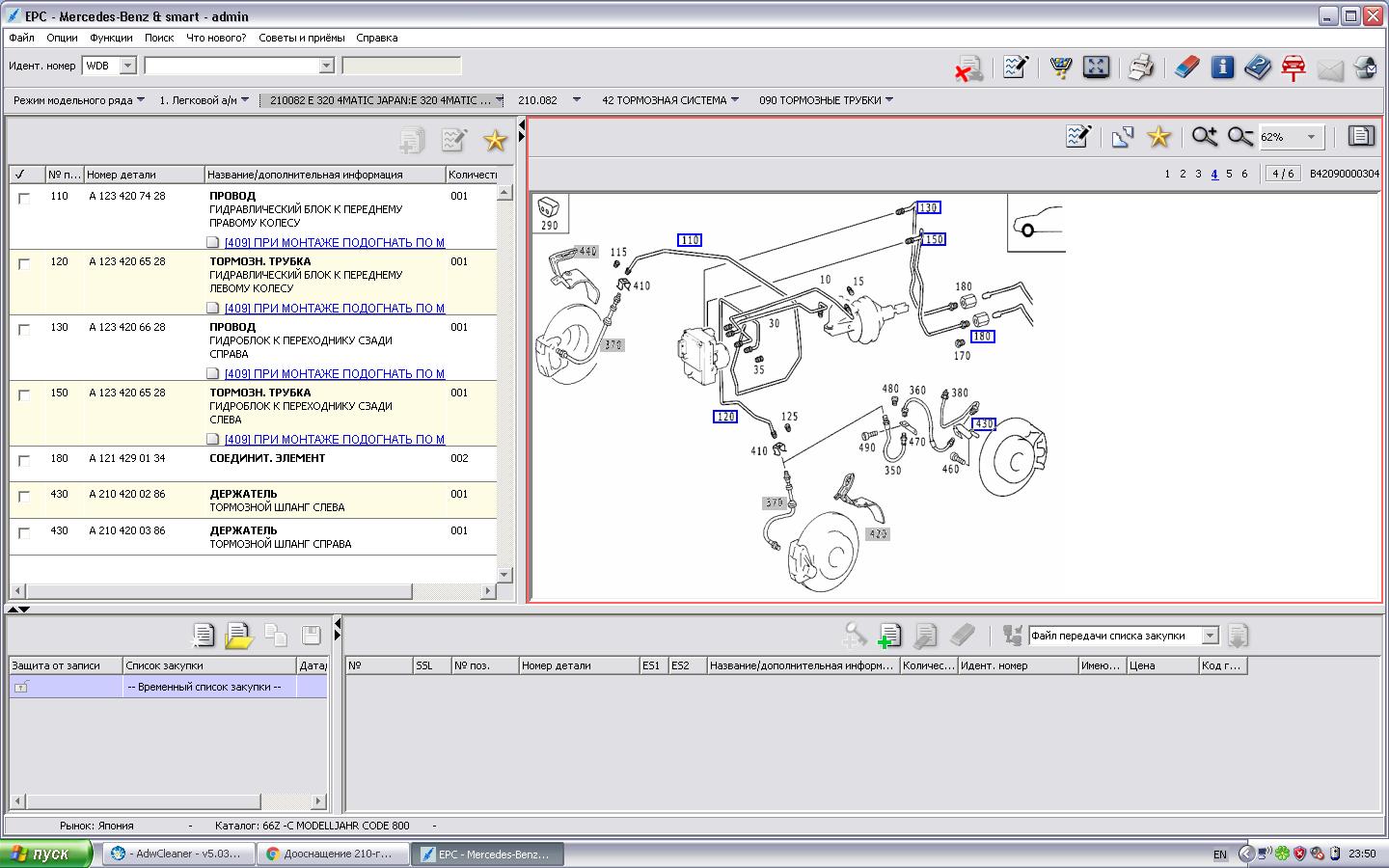1389x868 pixels.
Task: Click the last icon in top toolbar
Action: pos(1365,68)
